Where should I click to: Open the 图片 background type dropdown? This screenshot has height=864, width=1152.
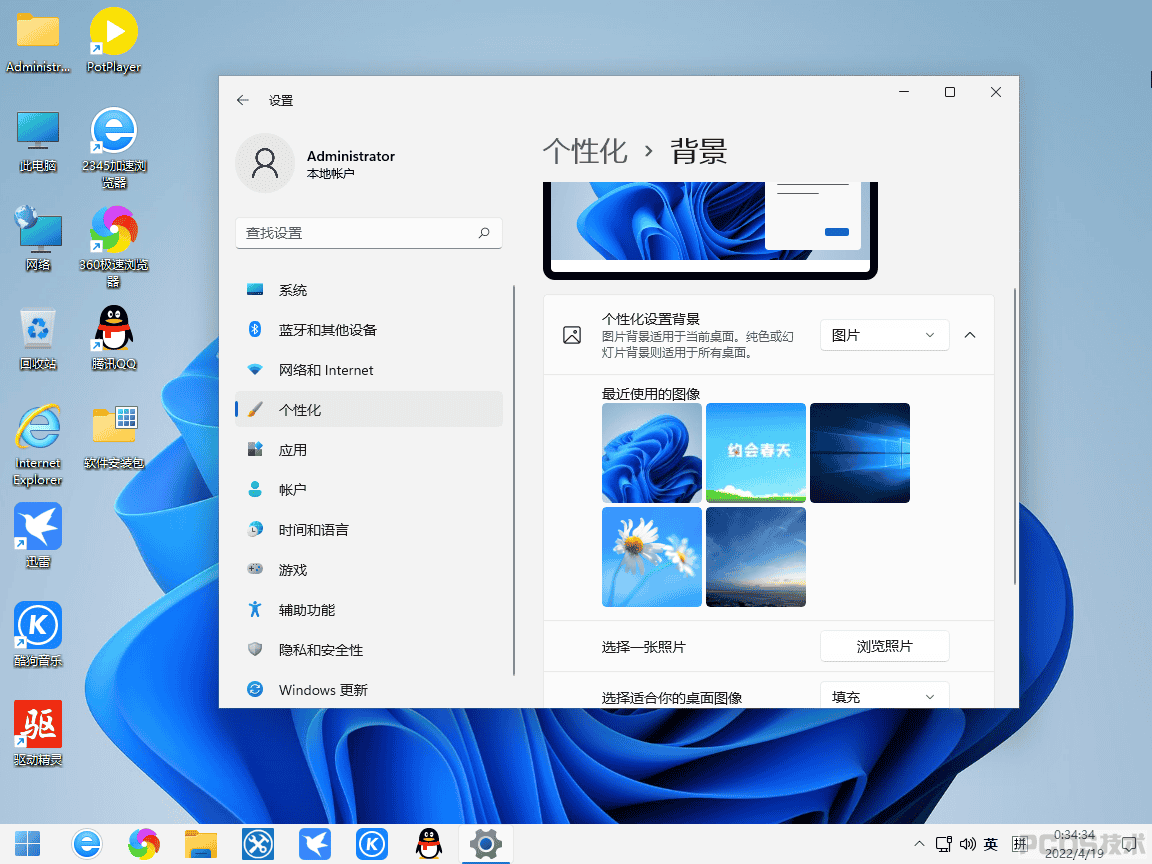[x=884, y=335]
